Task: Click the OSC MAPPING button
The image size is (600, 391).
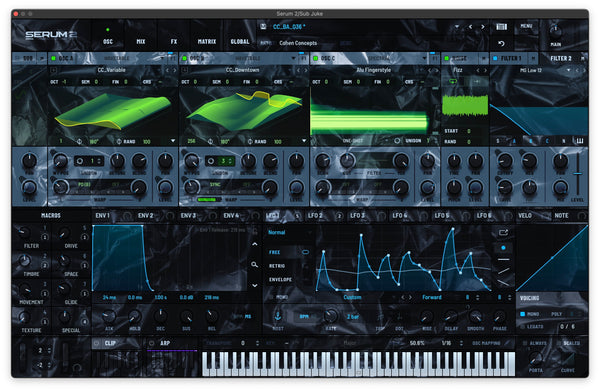Action: click(486, 343)
